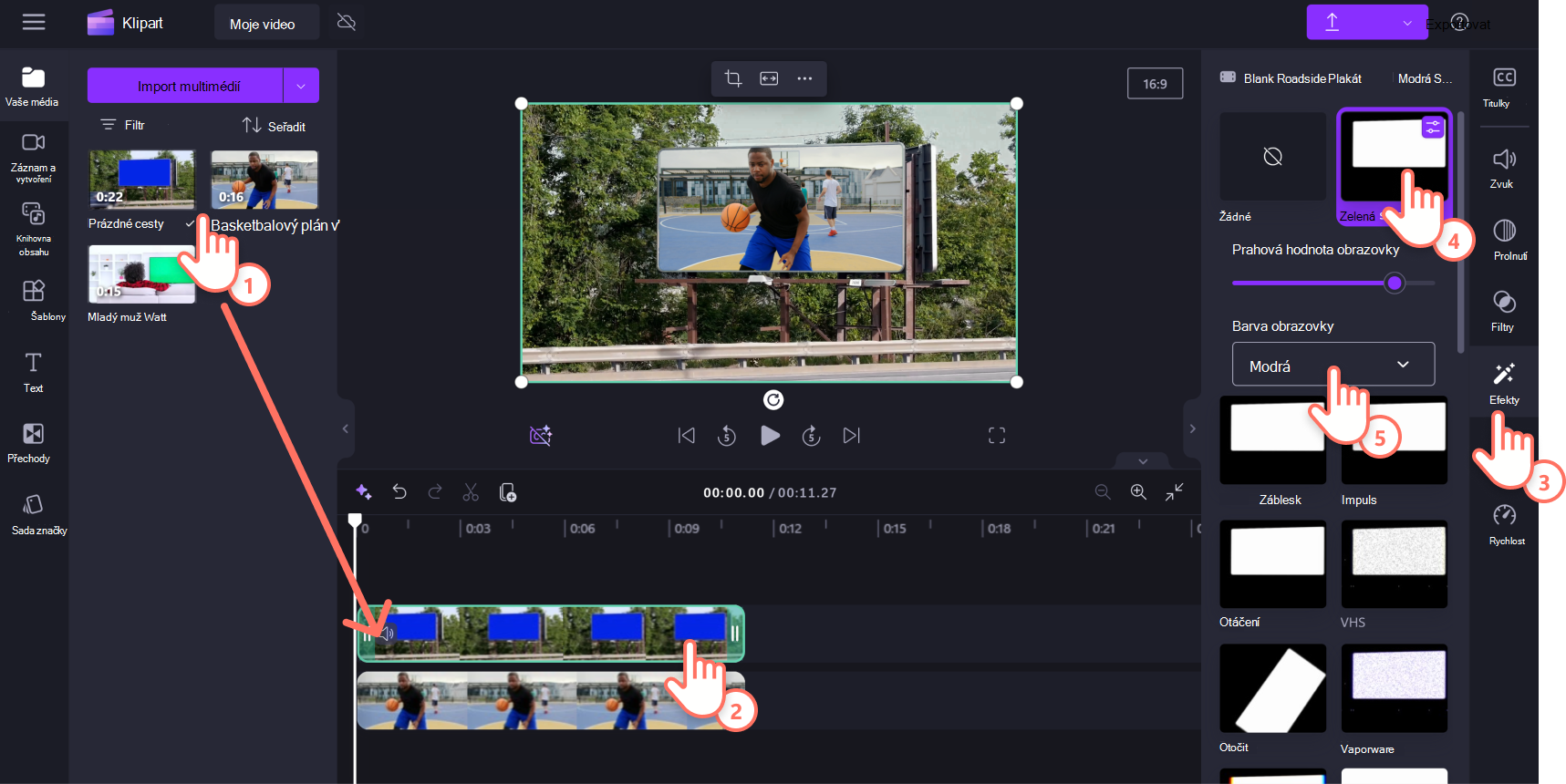Open the Text panel

coord(33,372)
